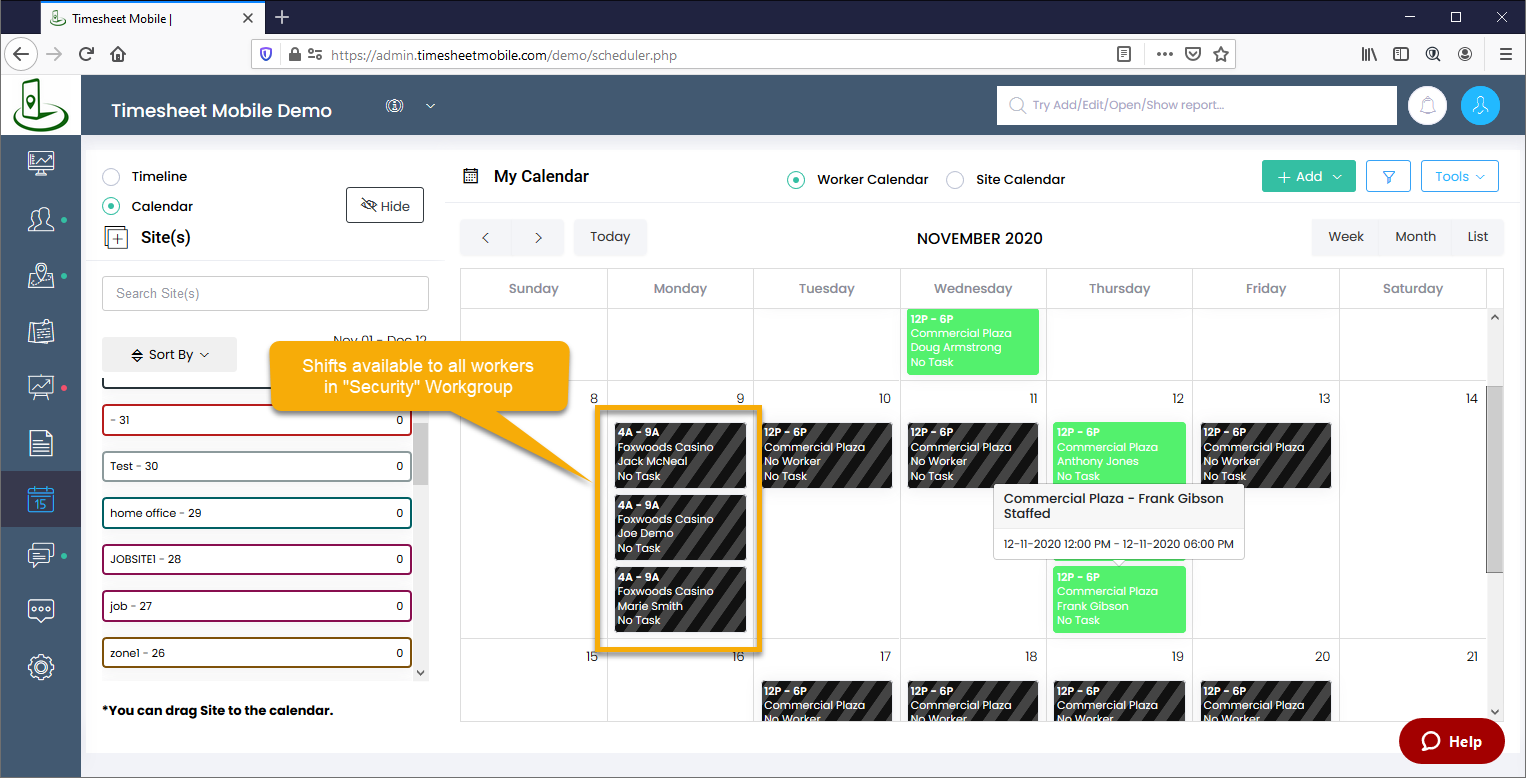Open the workers sidebar icon
1526x778 pixels.
(41, 219)
